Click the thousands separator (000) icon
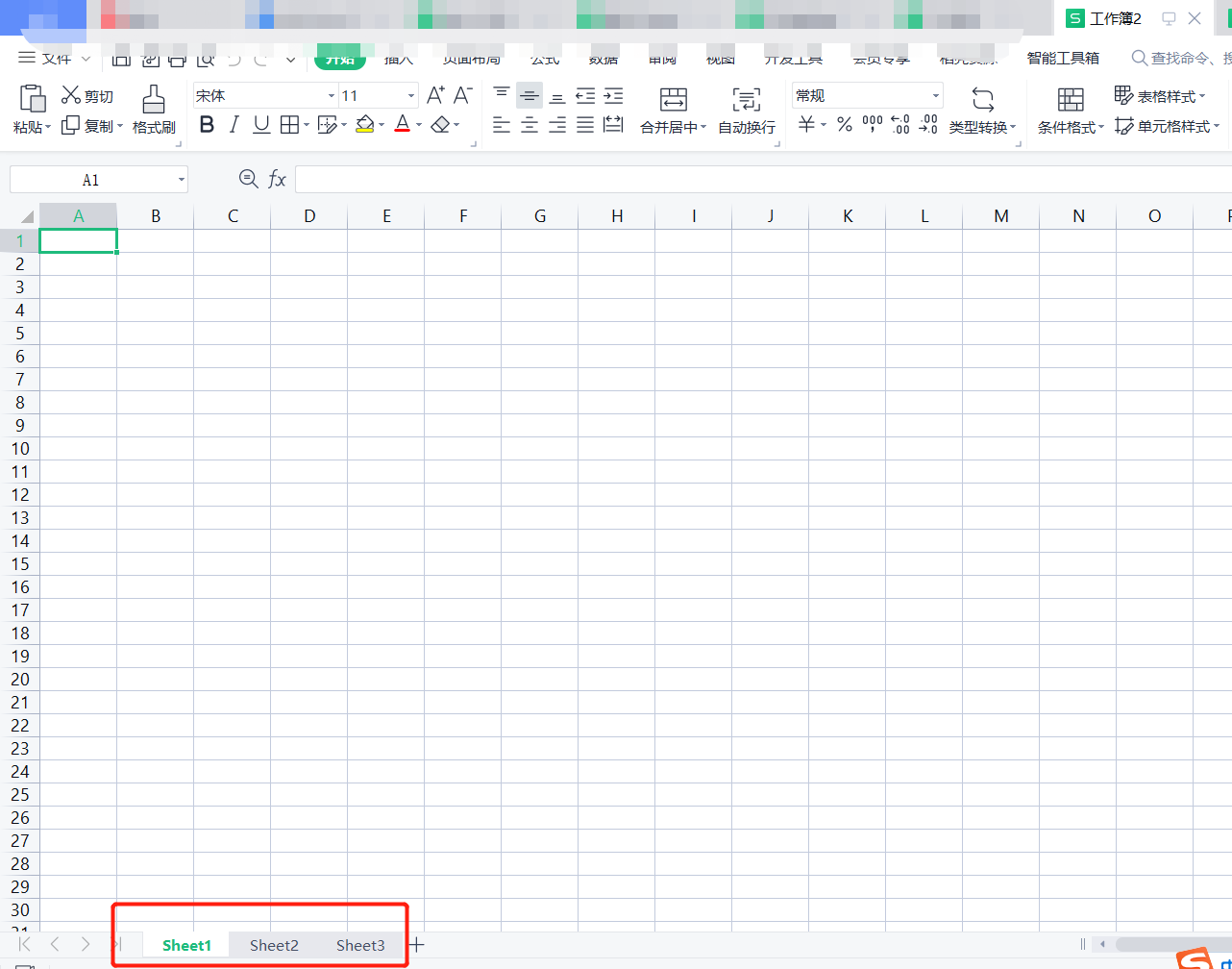This screenshot has width=1232, height=969. pyautogui.click(x=873, y=125)
